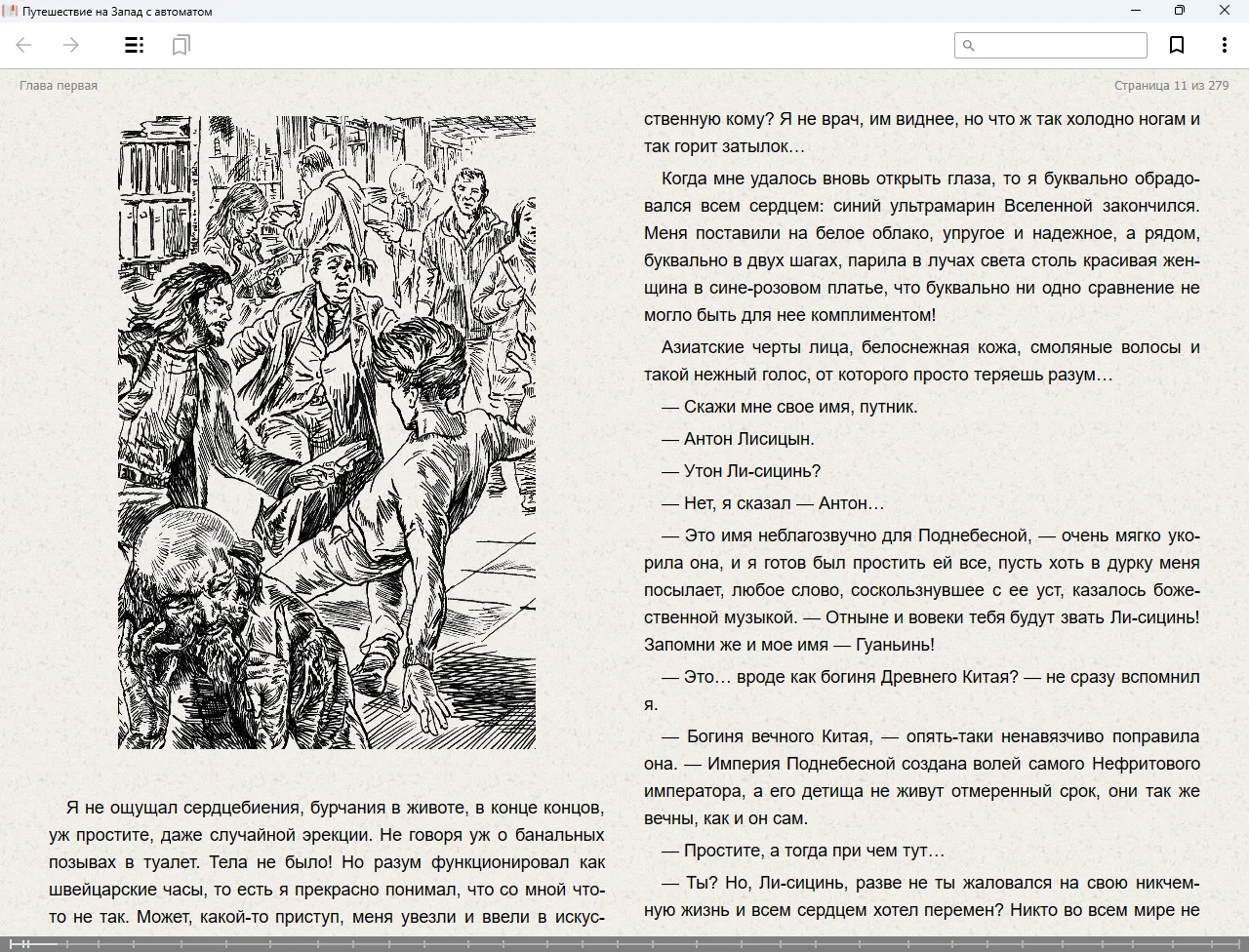Click the 'Глава первая' chapter label

click(x=59, y=86)
